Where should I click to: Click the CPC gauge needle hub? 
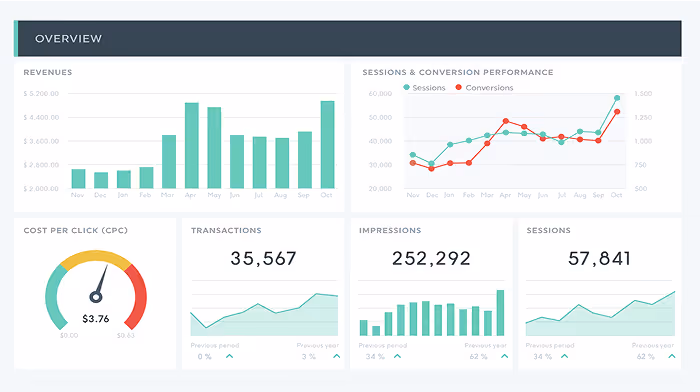[x=96, y=296]
